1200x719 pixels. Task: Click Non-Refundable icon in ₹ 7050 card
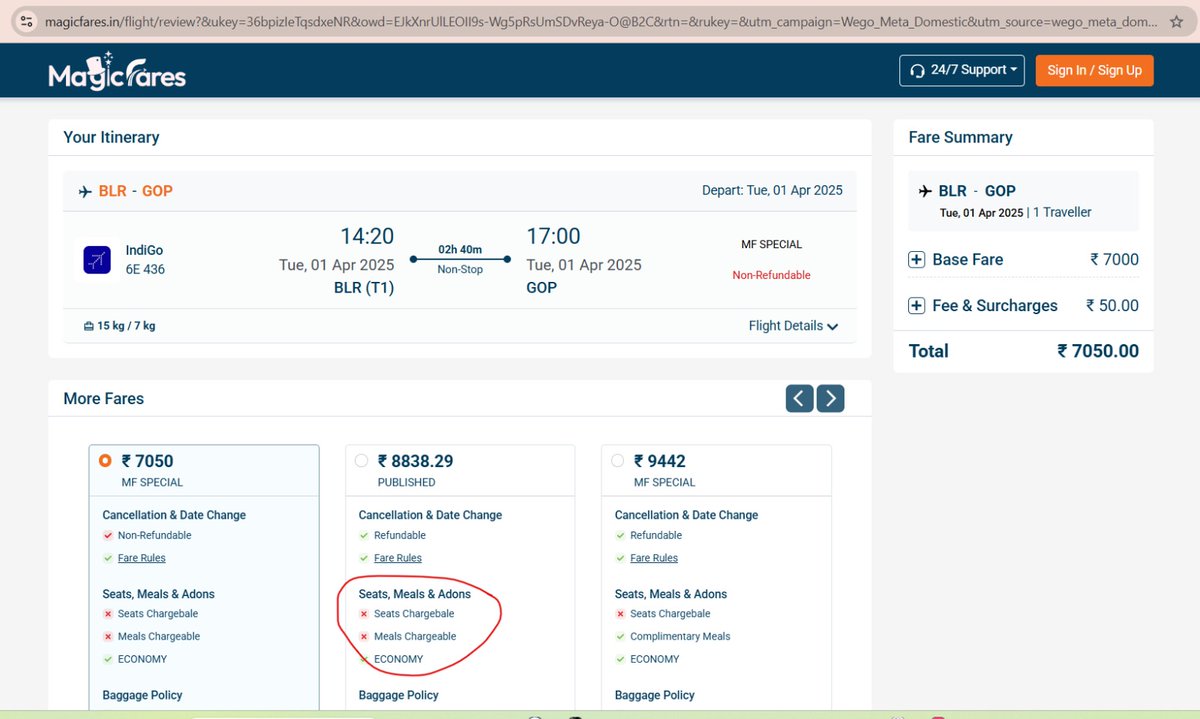(108, 535)
